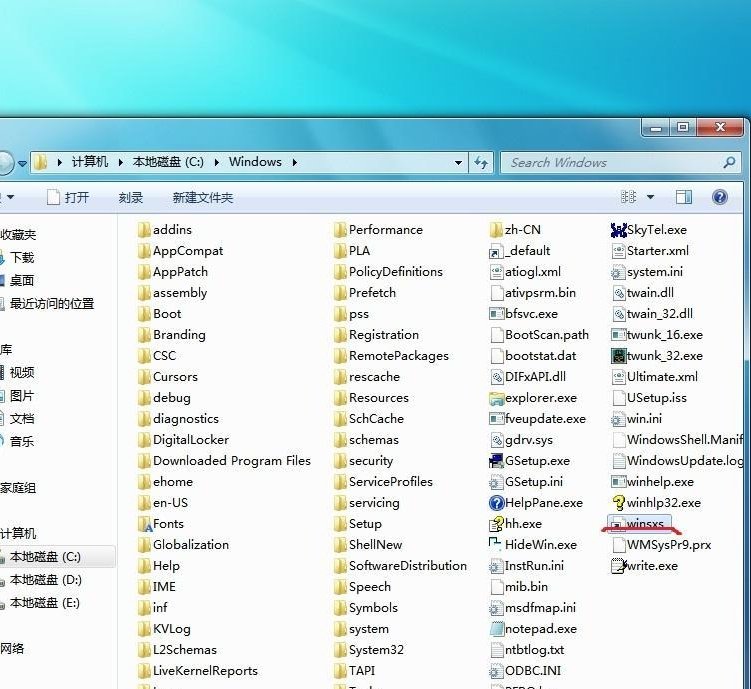This screenshot has width=751, height=689.
Task: Select the Prefetch folder
Action: (x=365, y=293)
